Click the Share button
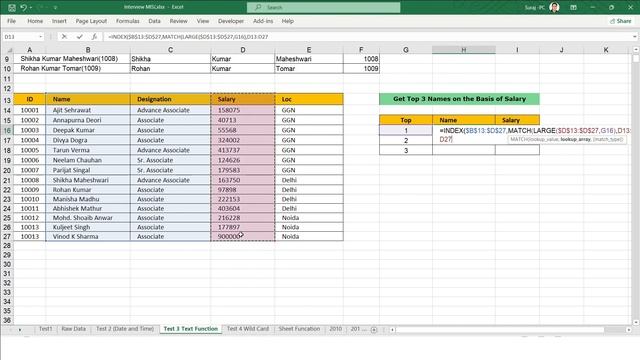This screenshot has height=360, width=640. (x=620, y=21)
